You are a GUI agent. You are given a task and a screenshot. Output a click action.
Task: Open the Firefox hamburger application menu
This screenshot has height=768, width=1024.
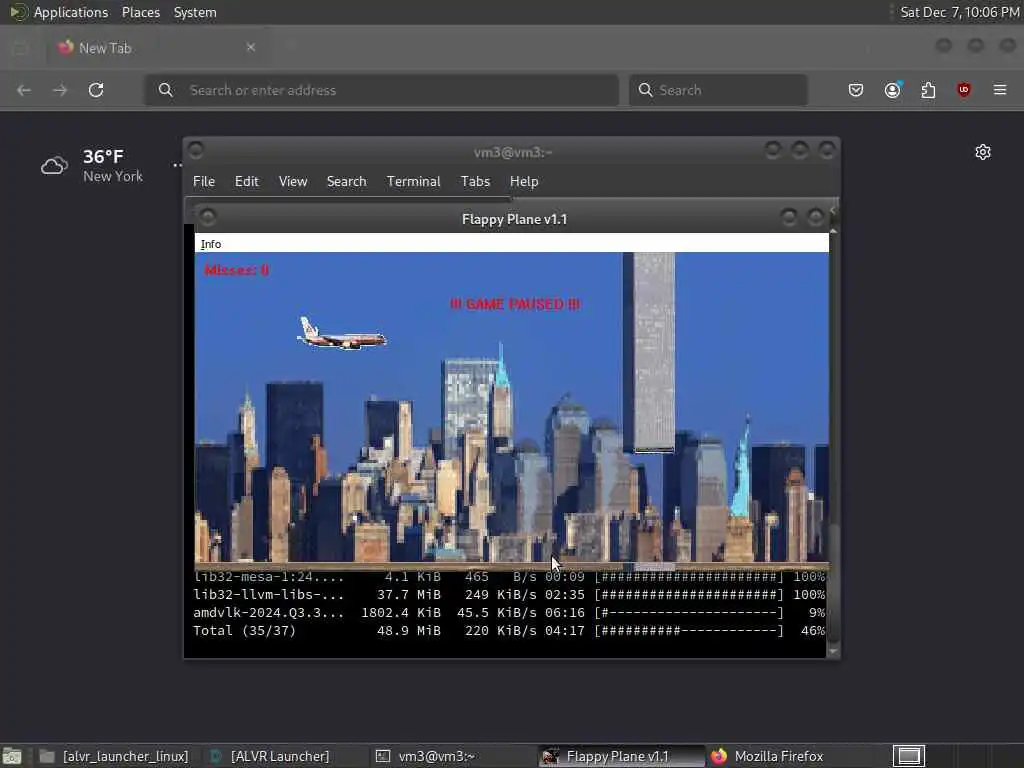click(x=1000, y=90)
